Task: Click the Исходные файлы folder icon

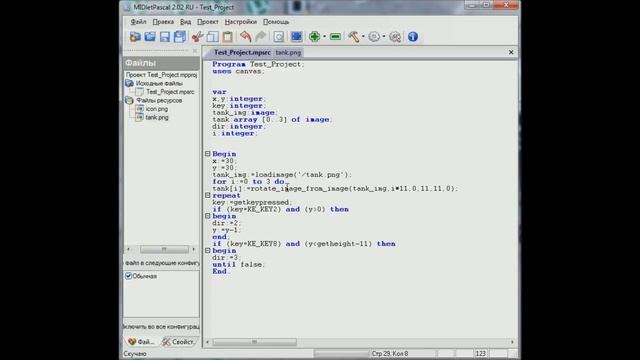Action: click(x=129, y=83)
